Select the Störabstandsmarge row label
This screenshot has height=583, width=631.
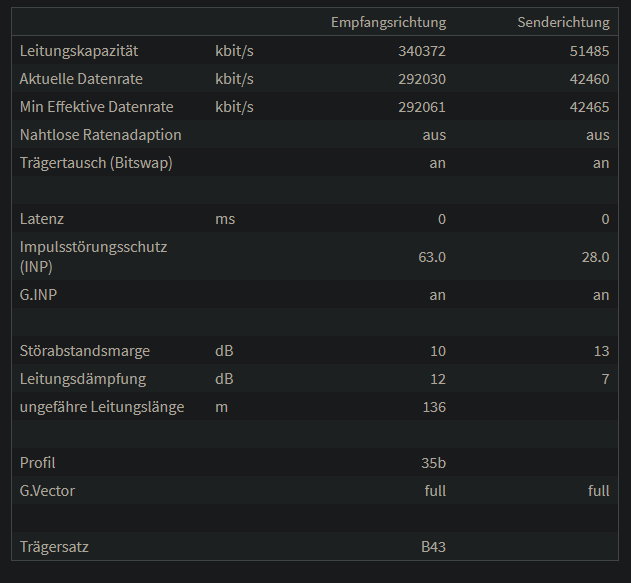pyautogui.click(x=85, y=351)
